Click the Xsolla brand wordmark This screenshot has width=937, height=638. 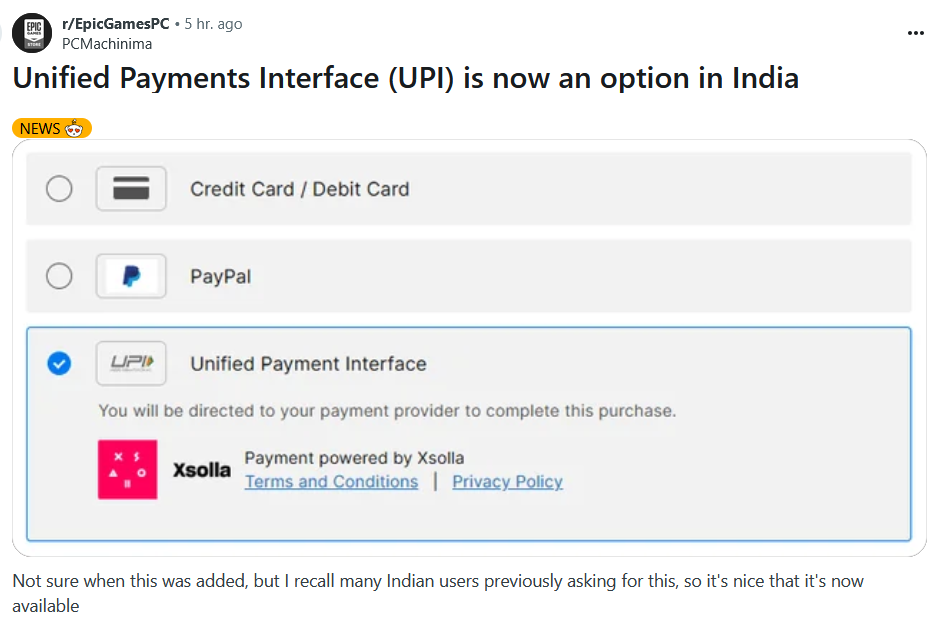[201, 470]
